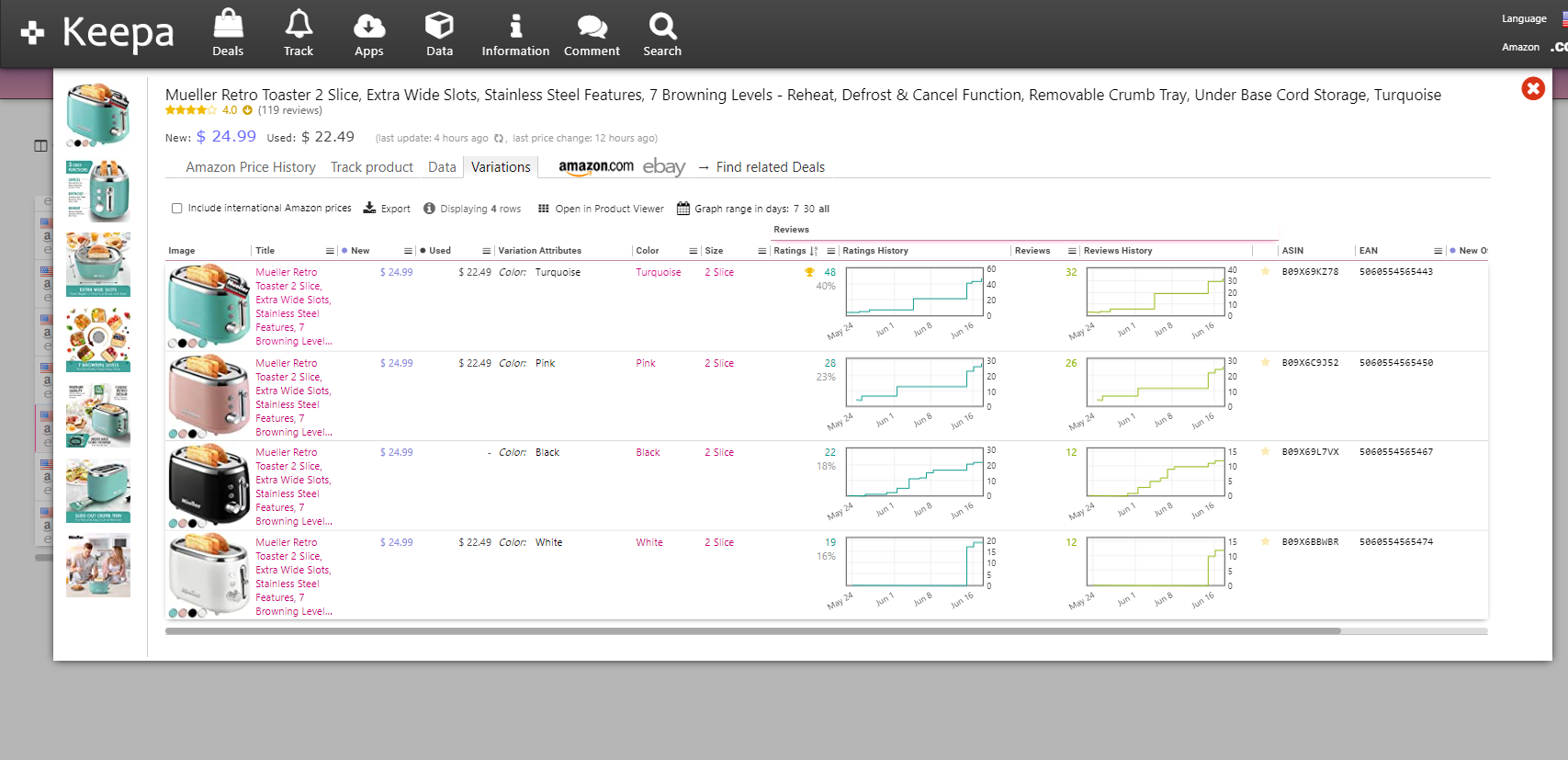Click Find related Deals link
The image size is (1568, 760).
(771, 167)
